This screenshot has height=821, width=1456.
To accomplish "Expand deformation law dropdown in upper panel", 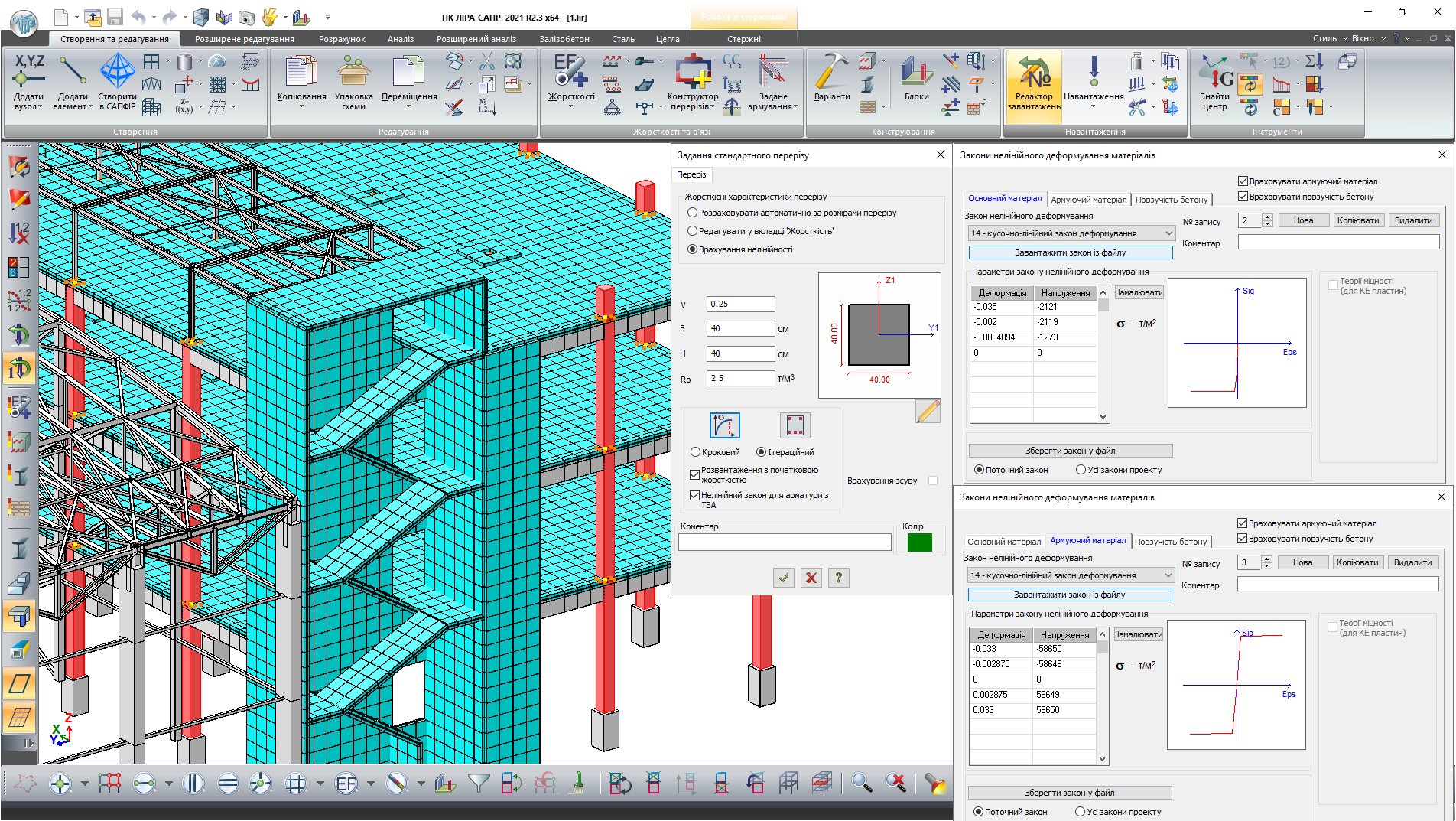I will point(1168,233).
